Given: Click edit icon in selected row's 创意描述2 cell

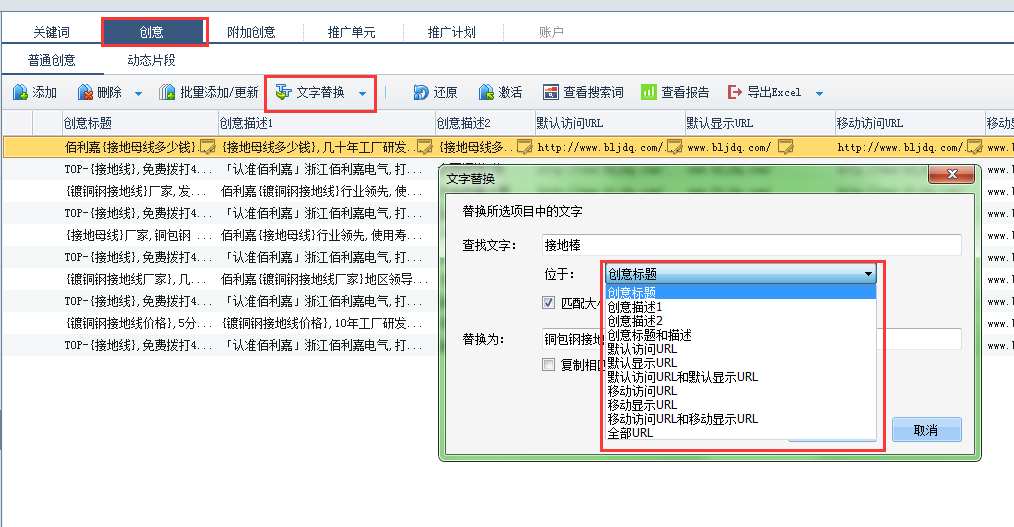Looking at the screenshot, I should (x=524, y=147).
